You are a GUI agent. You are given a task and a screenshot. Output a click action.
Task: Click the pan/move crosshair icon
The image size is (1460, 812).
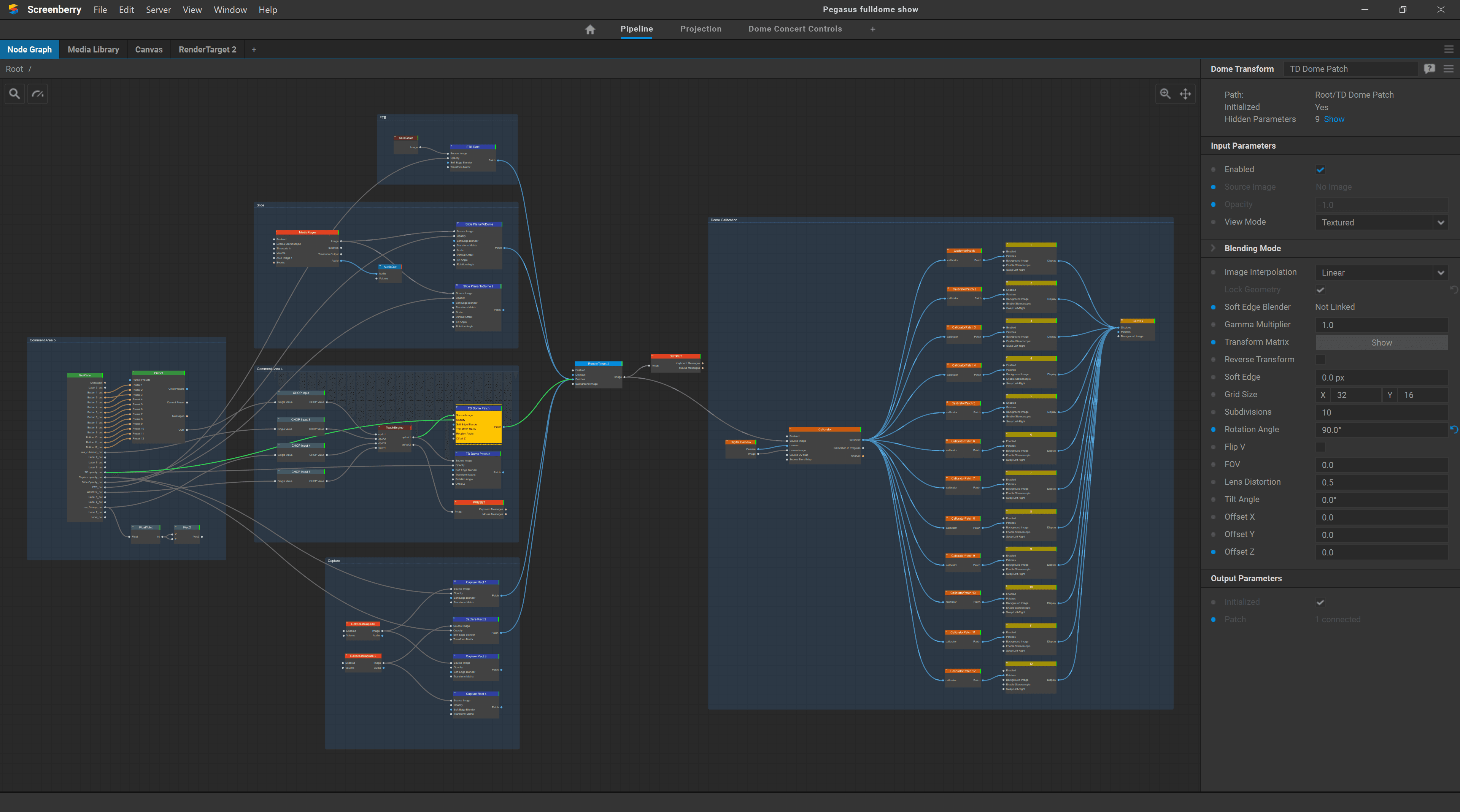point(1185,94)
